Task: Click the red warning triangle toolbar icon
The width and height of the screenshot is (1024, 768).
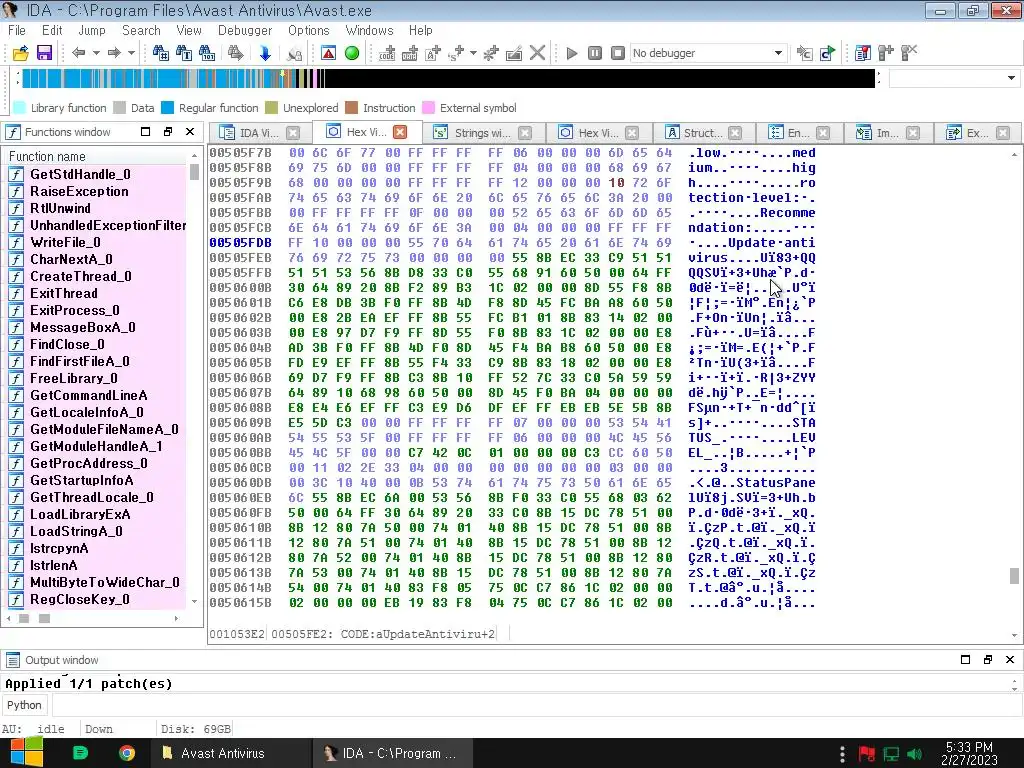Action: [x=328, y=53]
